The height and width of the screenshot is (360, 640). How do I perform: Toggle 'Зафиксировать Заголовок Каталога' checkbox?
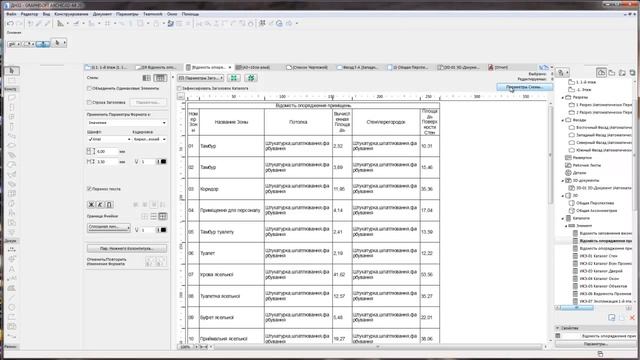[x=179, y=88]
